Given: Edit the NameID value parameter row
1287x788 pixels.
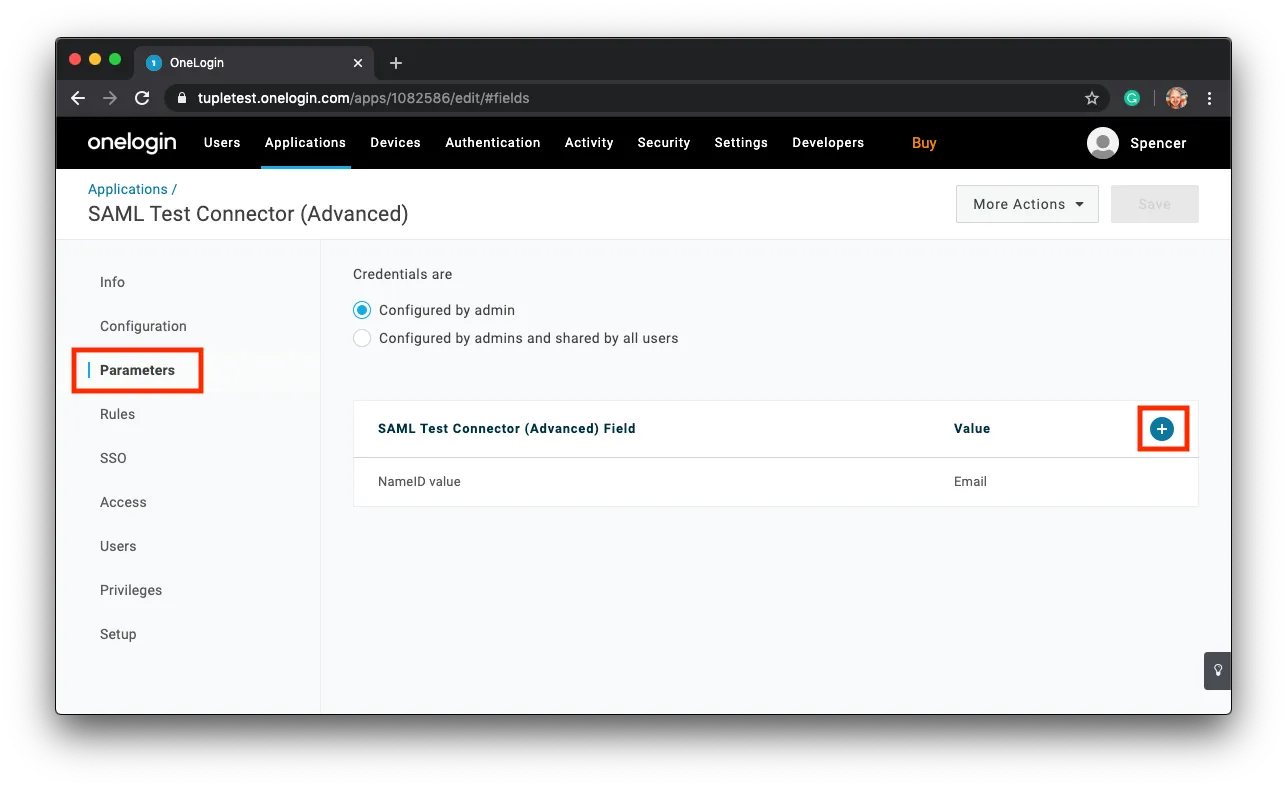Looking at the screenshot, I should point(419,481).
